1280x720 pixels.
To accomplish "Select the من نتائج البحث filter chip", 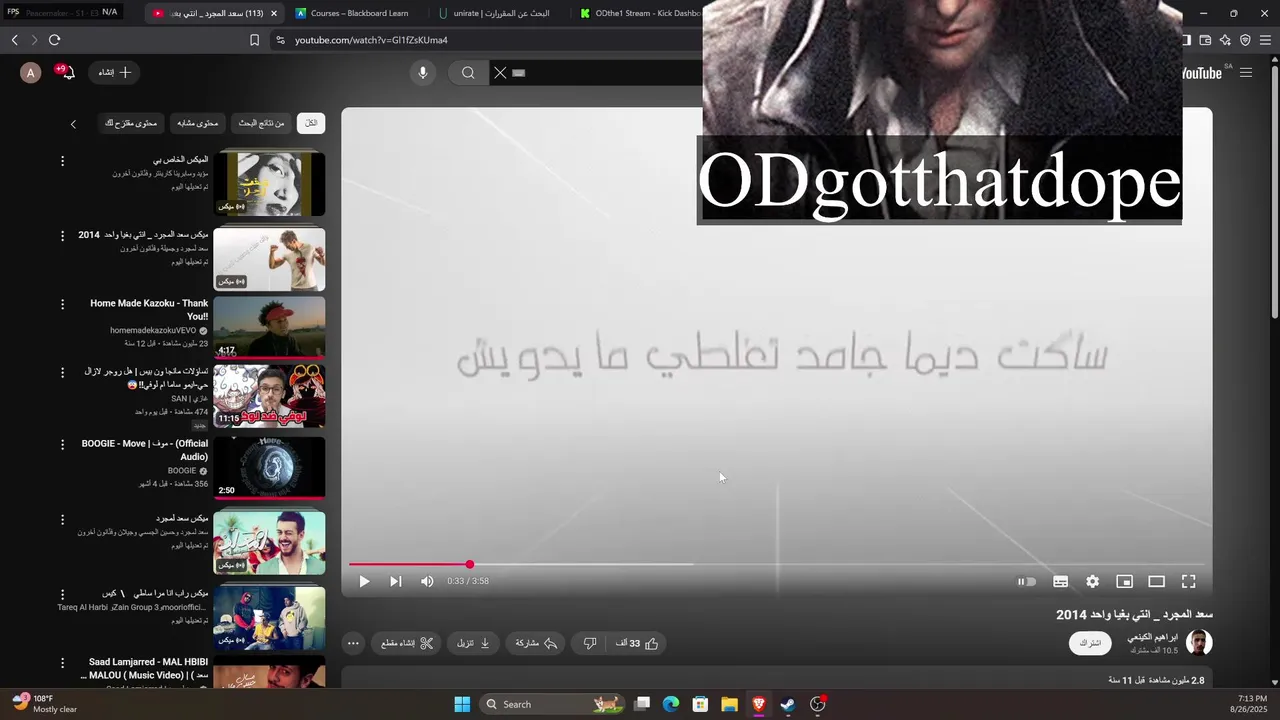I will [x=261, y=123].
